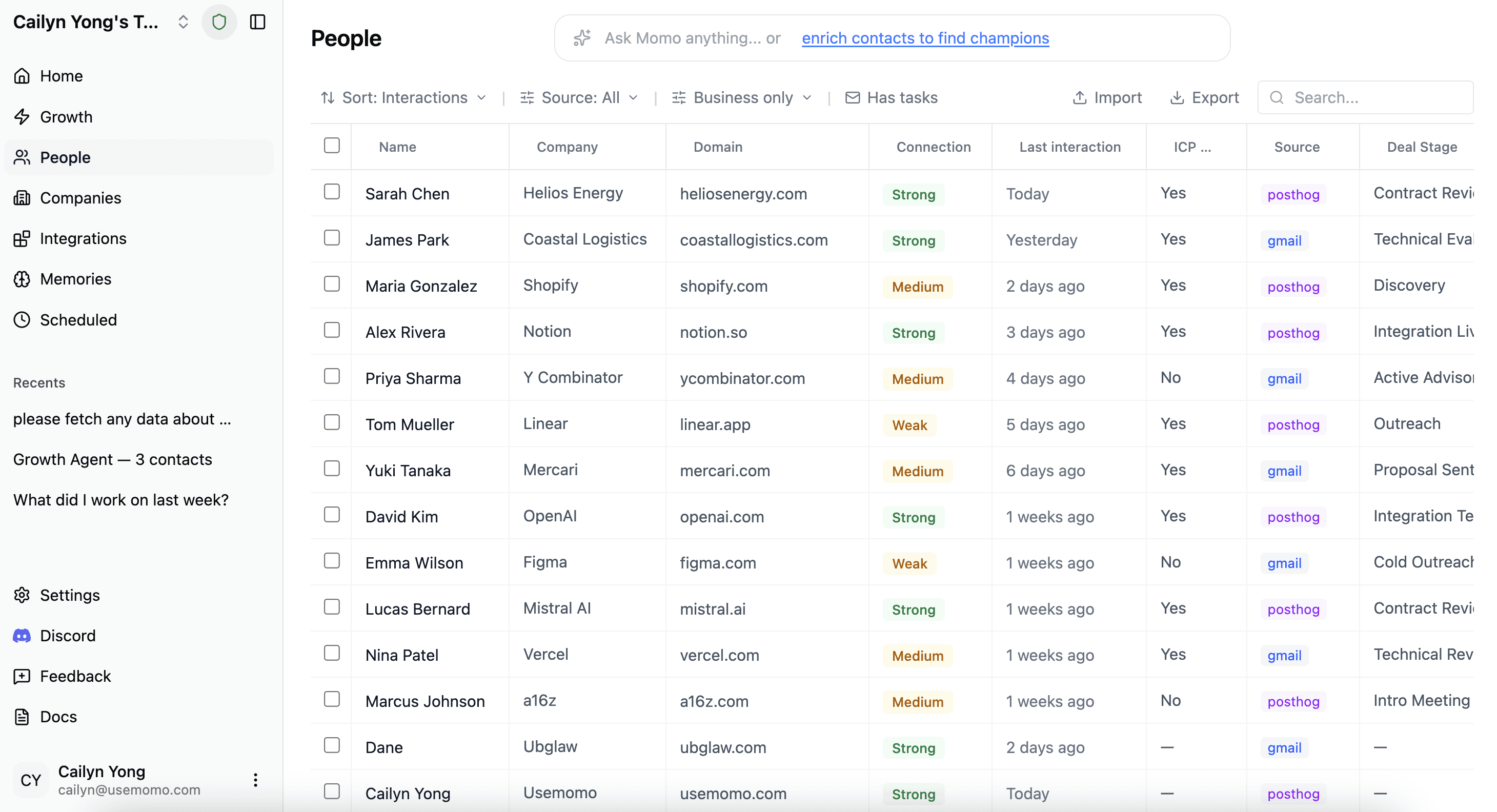The image size is (1497, 812).
Task: Click the Discord logo icon in sidebar
Action: [22, 635]
